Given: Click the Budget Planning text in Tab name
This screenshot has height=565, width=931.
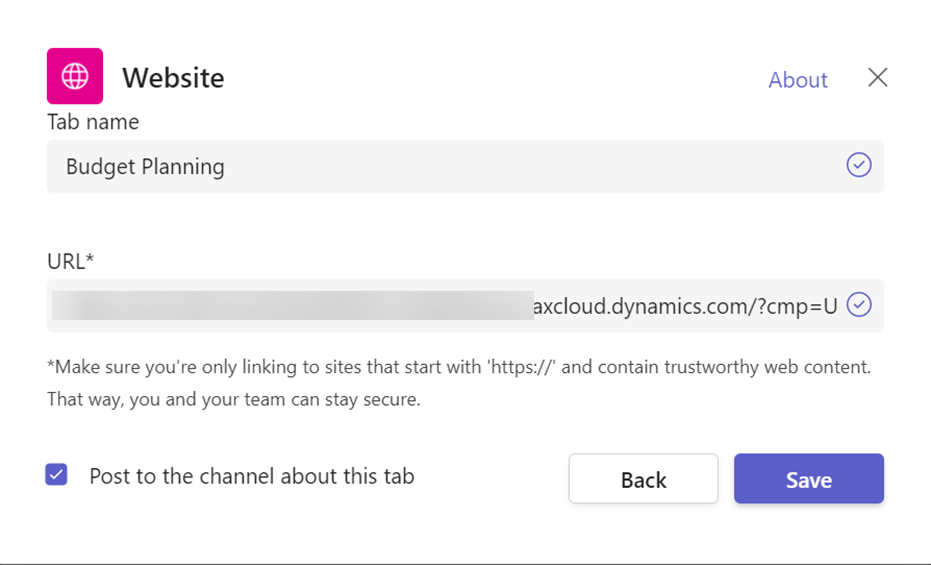Looking at the screenshot, I should (x=145, y=167).
